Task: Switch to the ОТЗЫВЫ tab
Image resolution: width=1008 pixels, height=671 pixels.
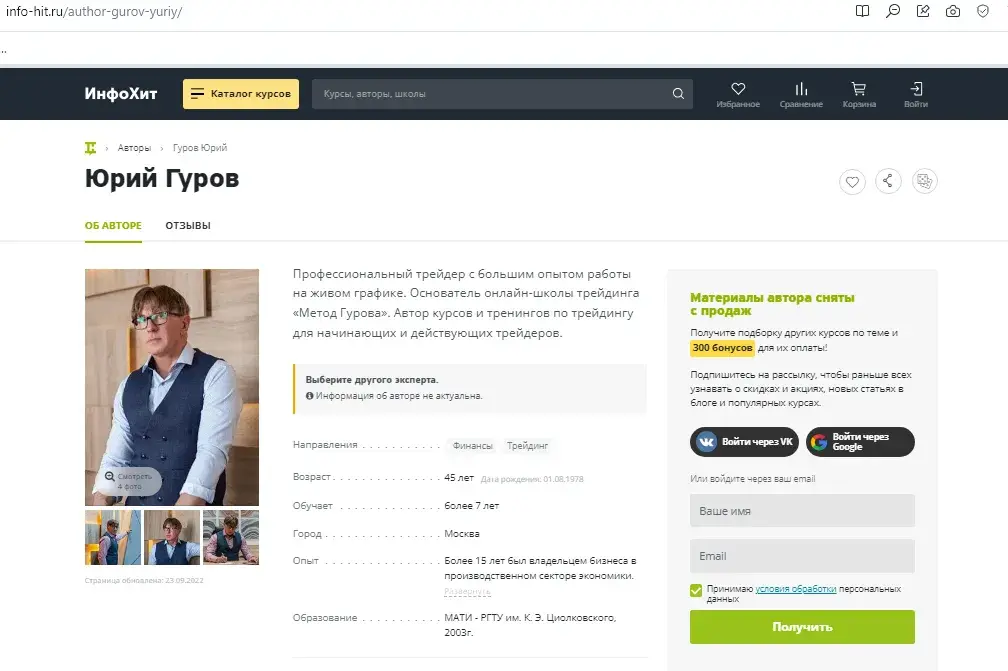Action: (x=188, y=226)
